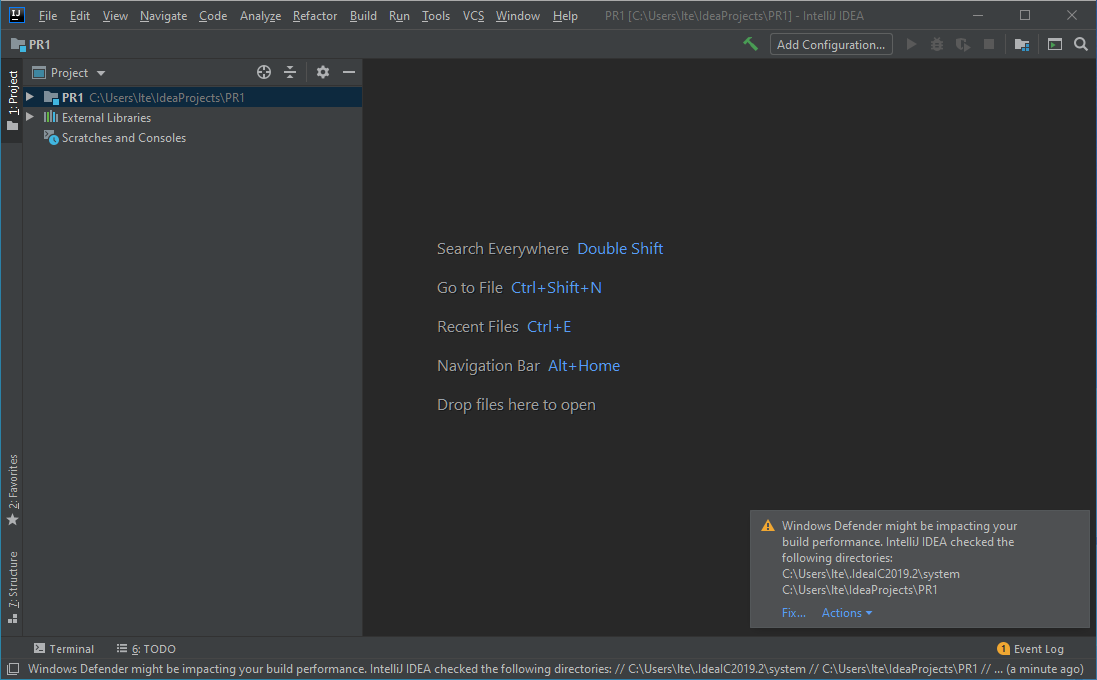Open the 6: TODO tool window
The height and width of the screenshot is (680, 1097).
pyautogui.click(x=146, y=649)
